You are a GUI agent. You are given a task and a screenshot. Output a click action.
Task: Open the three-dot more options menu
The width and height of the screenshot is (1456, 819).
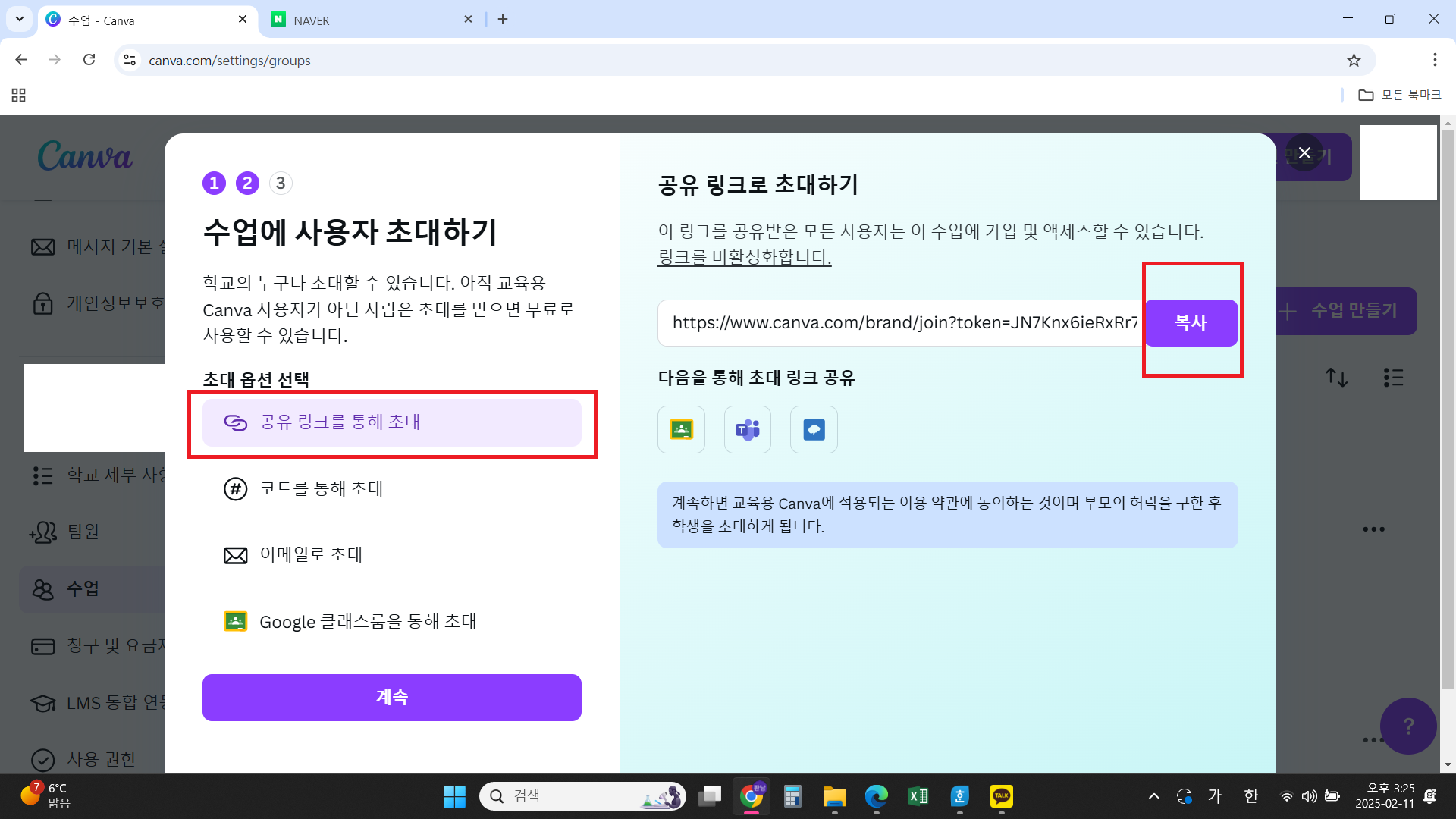[x=1374, y=529]
